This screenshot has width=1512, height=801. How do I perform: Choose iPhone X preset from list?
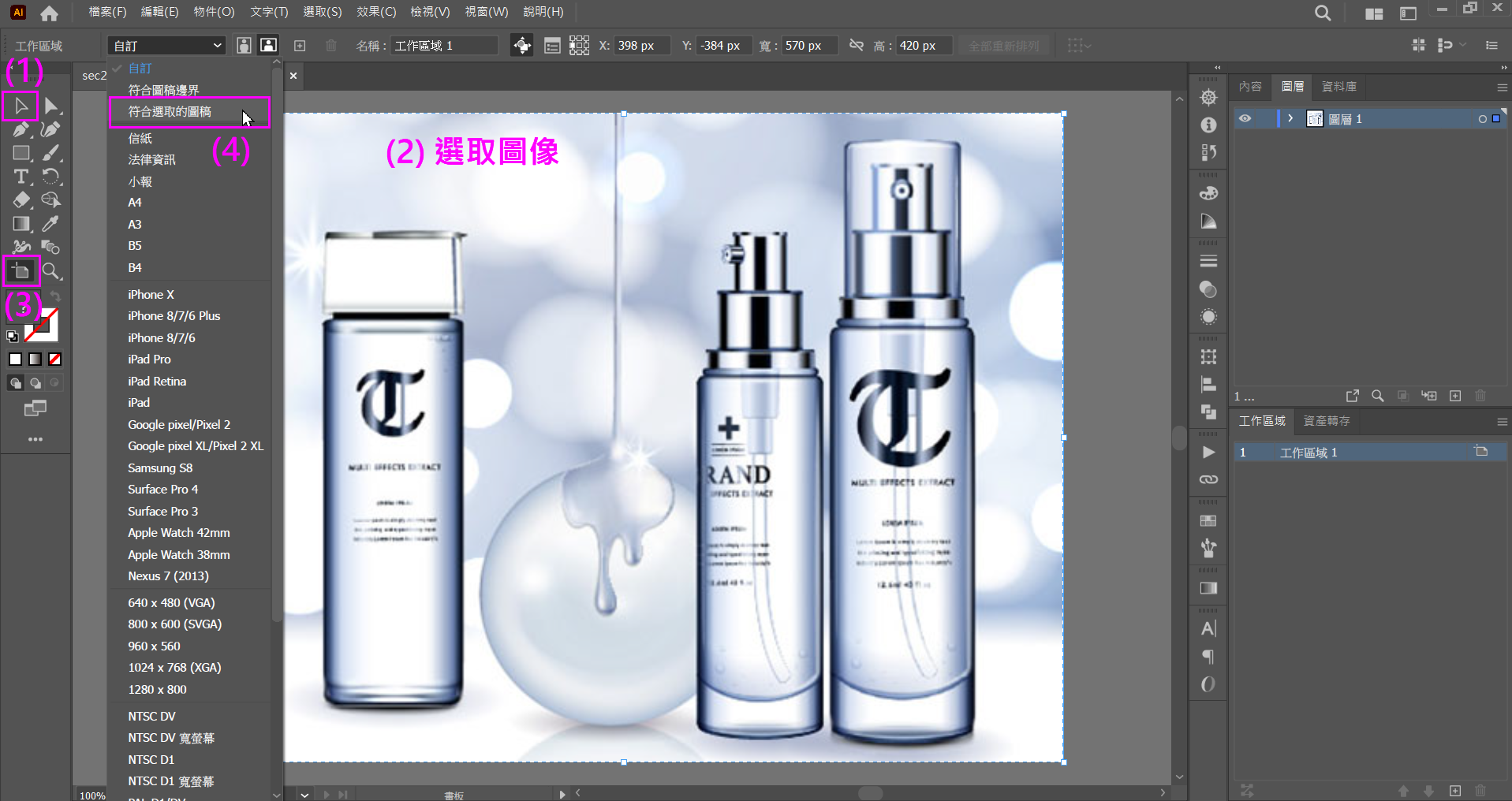tap(151, 295)
